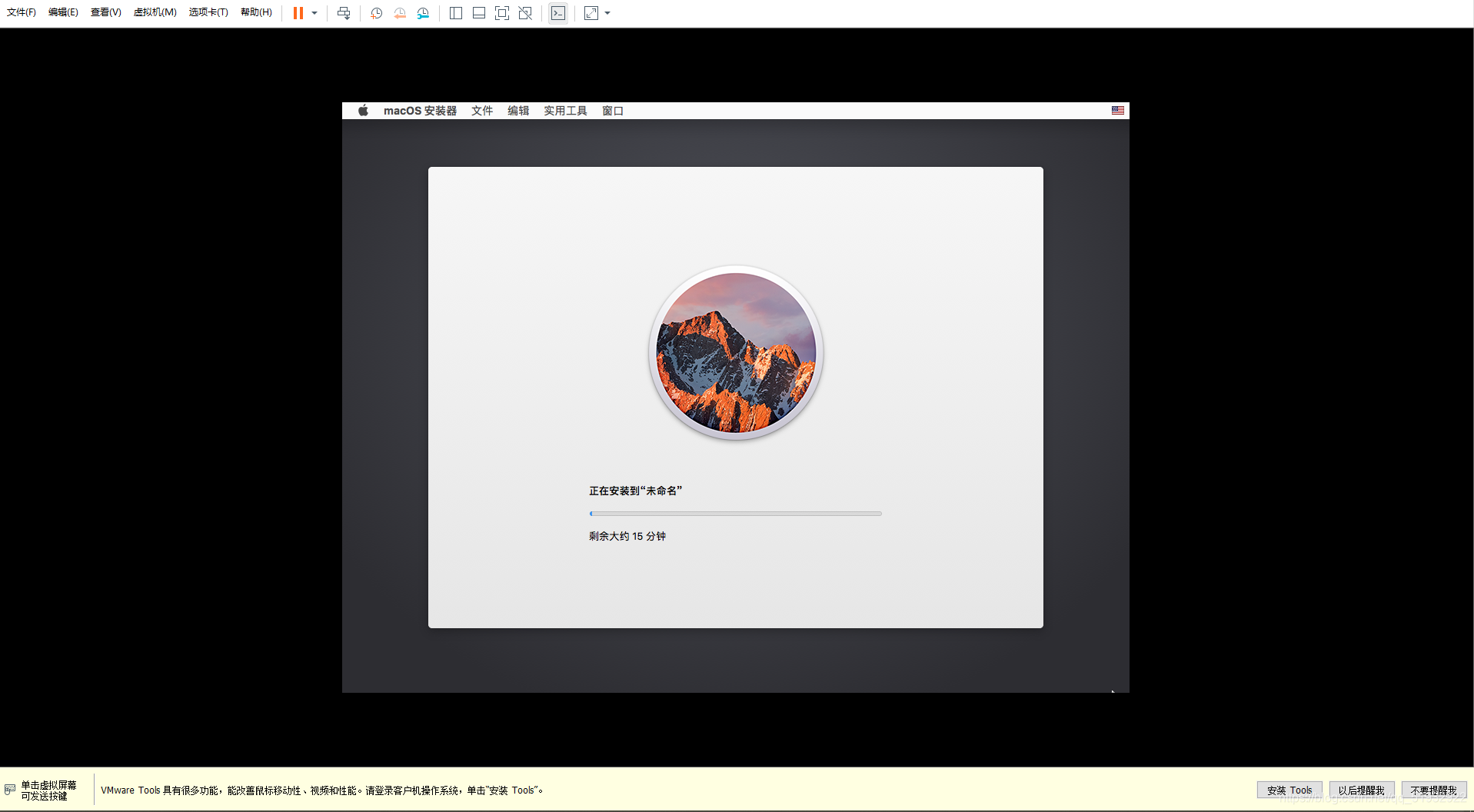Image resolution: width=1474 pixels, height=812 pixels.
Task: Click the VMware Tools information message
Action: [322, 790]
